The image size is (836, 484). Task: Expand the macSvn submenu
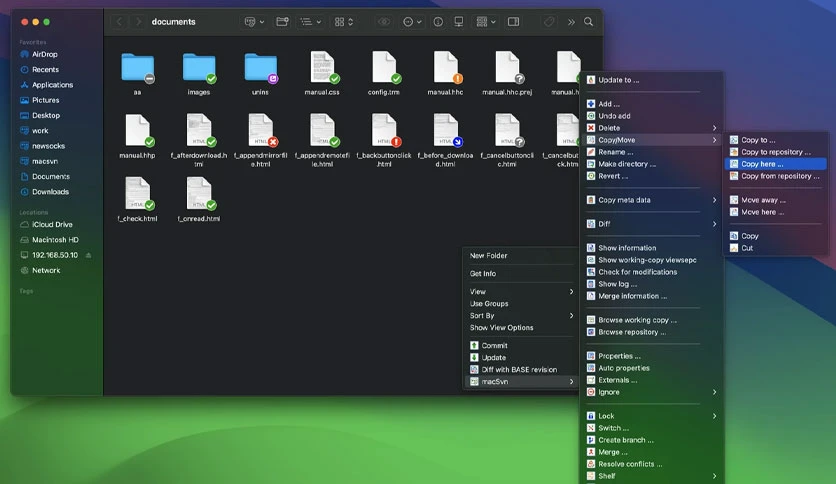coord(521,382)
